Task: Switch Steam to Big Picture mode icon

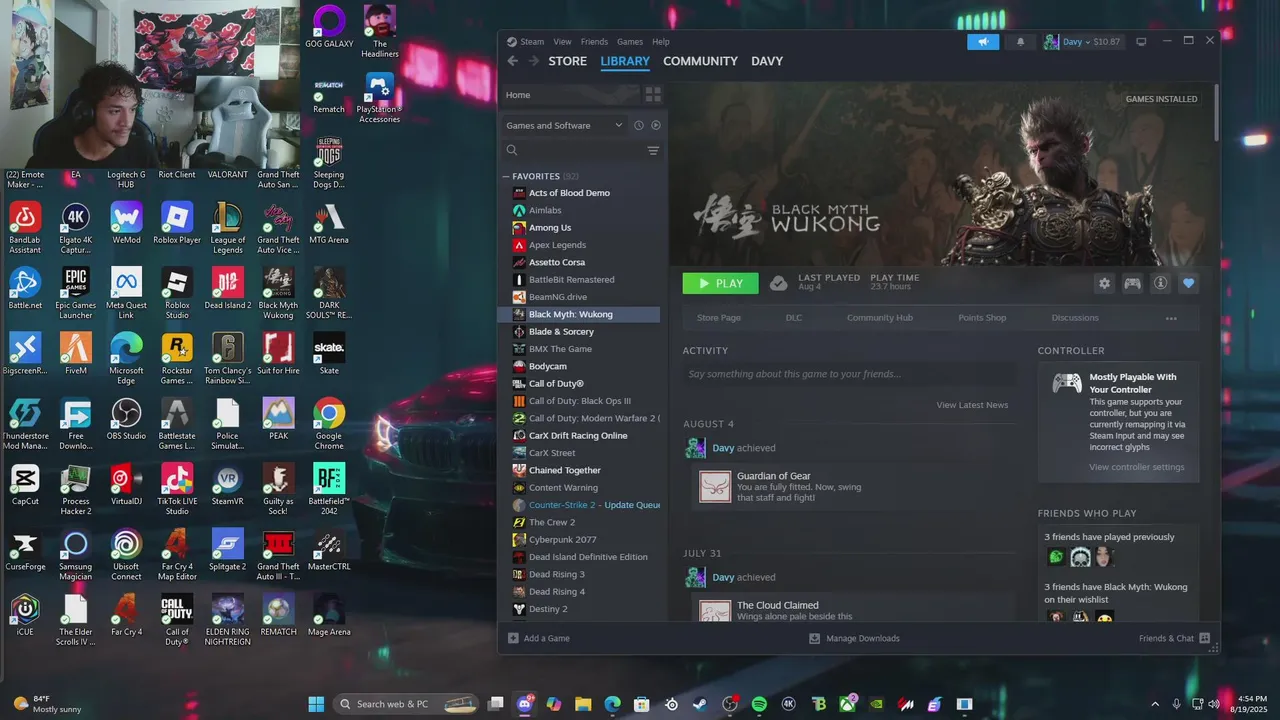Action: 1141,42
